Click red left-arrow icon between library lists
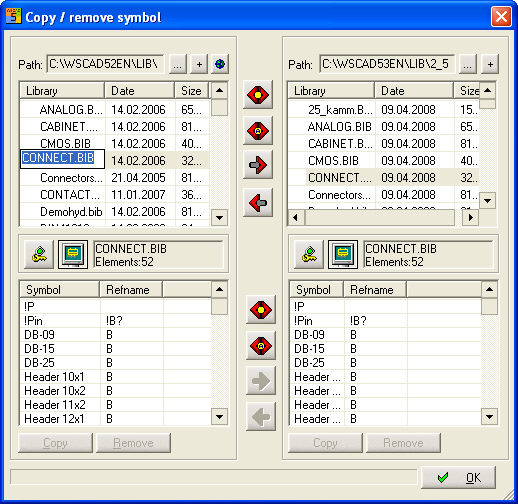The height and width of the screenshot is (504, 518). click(258, 202)
